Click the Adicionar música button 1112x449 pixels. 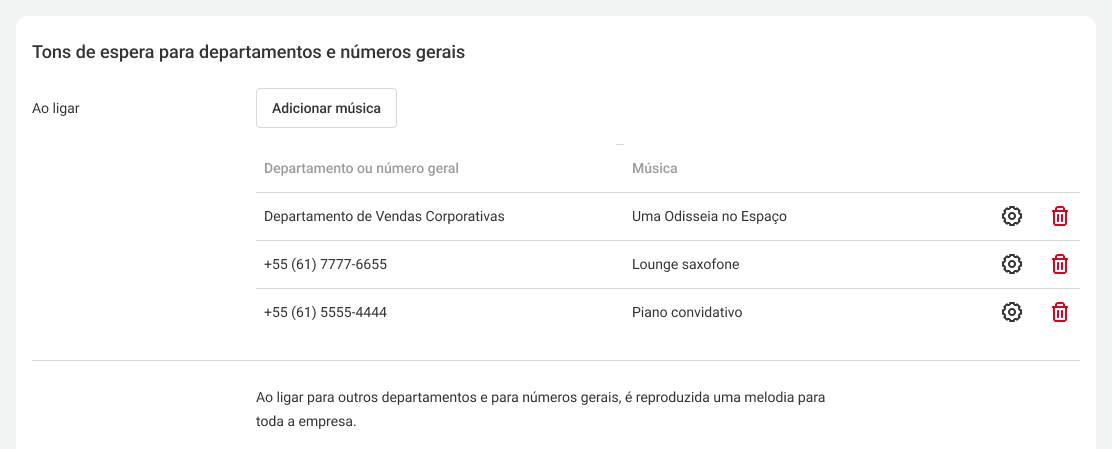(x=326, y=108)
